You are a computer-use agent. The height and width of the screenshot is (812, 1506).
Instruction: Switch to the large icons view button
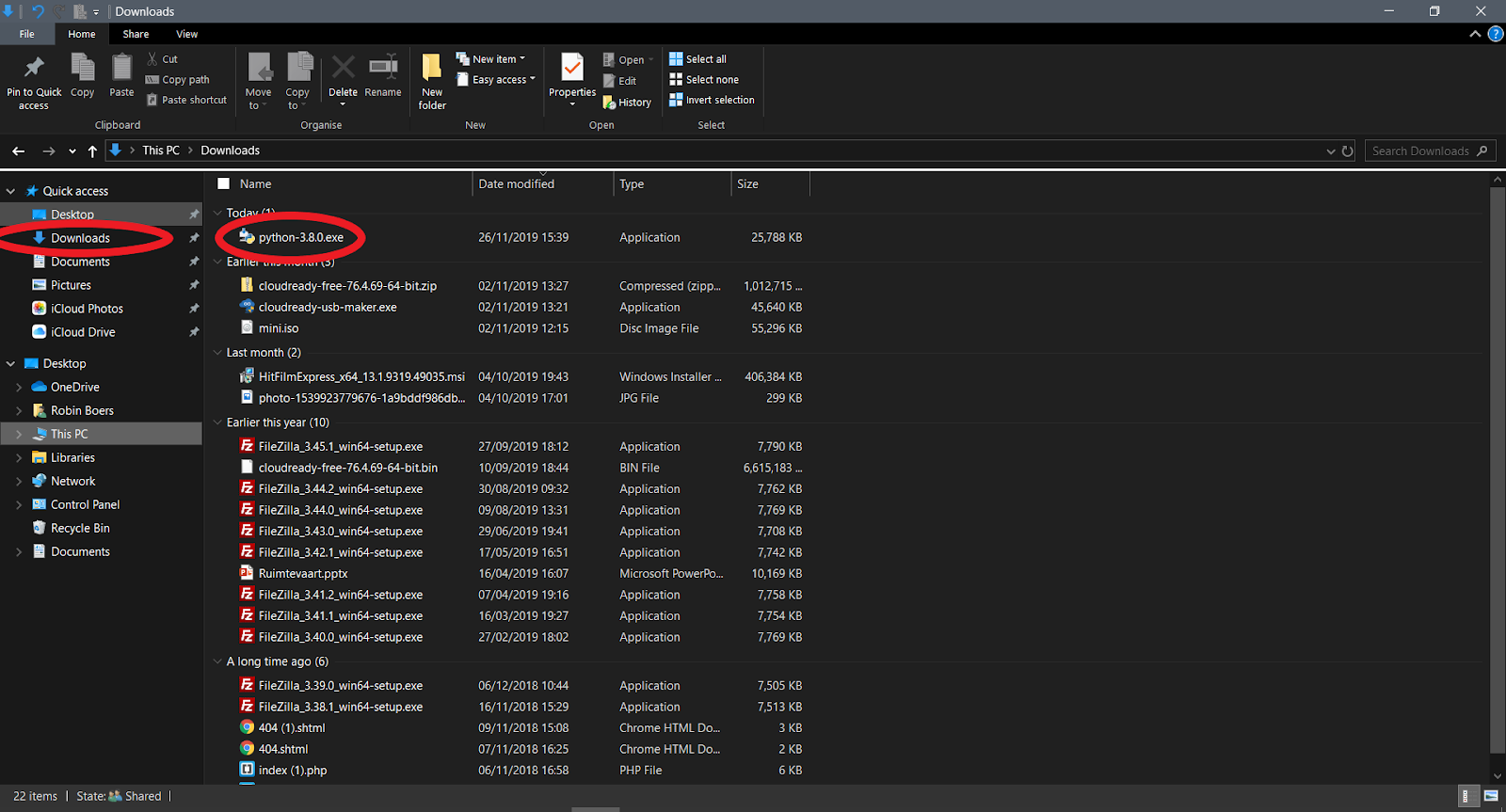(x=1491, y=796)
